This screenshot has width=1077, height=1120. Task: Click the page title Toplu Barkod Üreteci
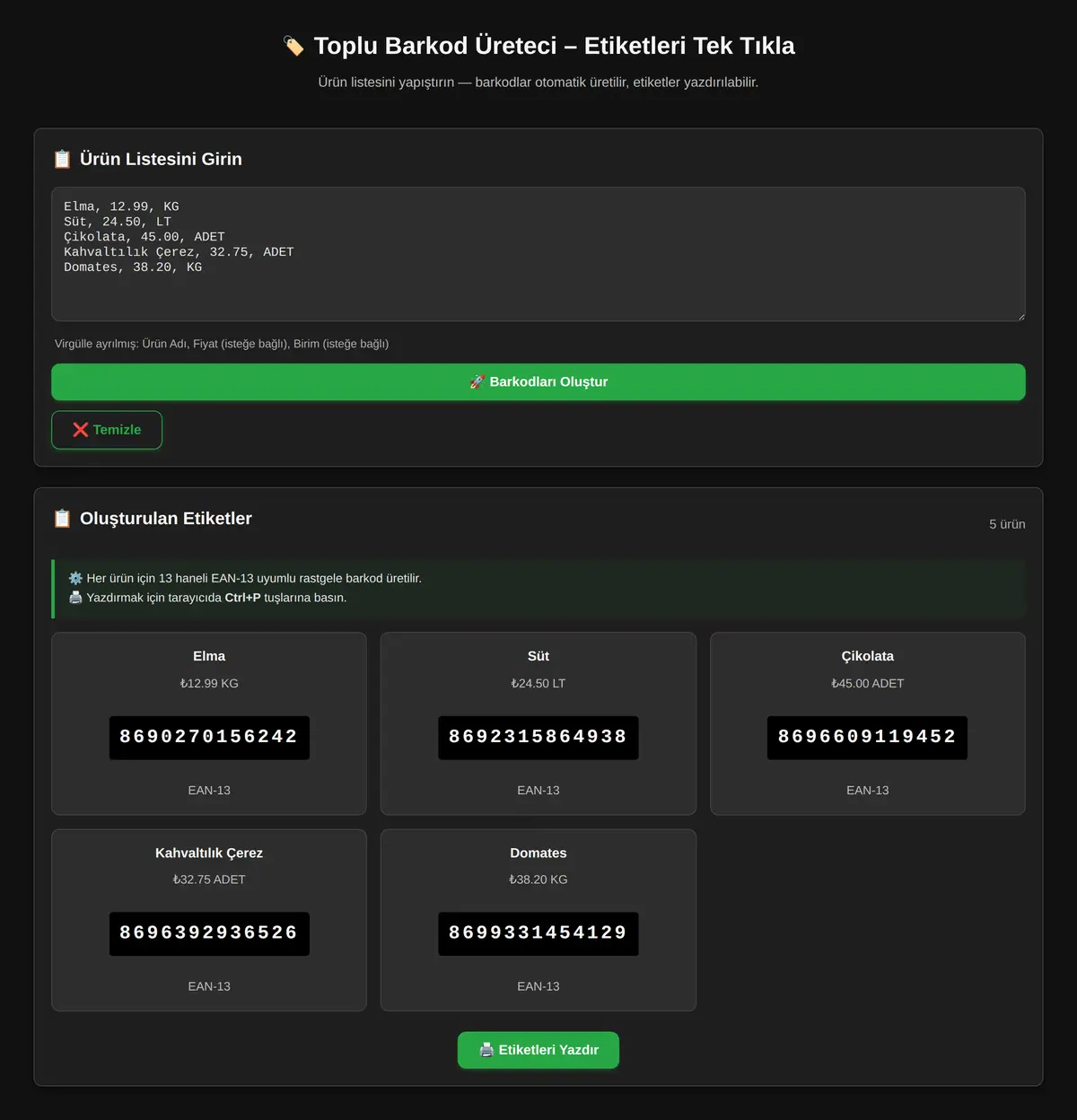coord(555,46)
